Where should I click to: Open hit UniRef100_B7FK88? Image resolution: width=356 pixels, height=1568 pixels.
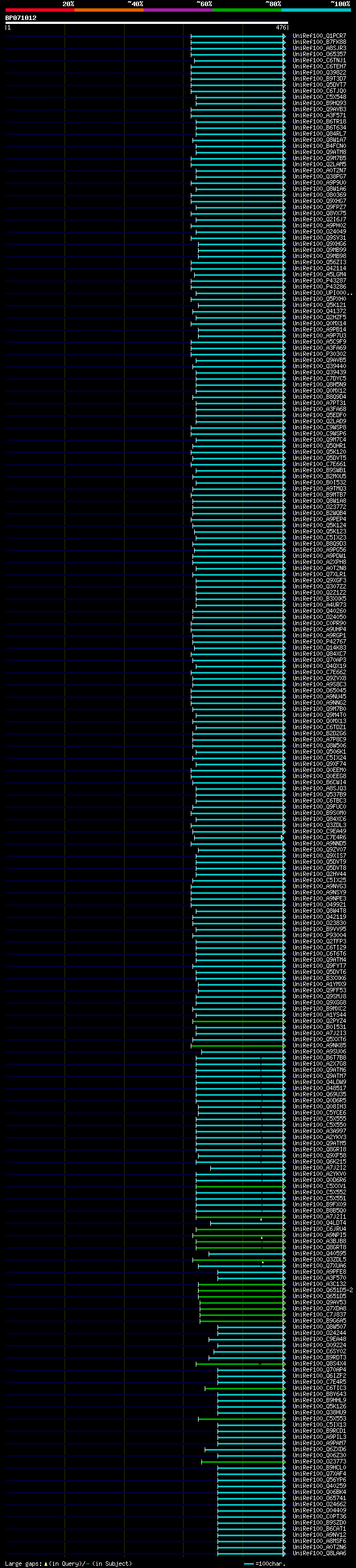tap(319, 42)
